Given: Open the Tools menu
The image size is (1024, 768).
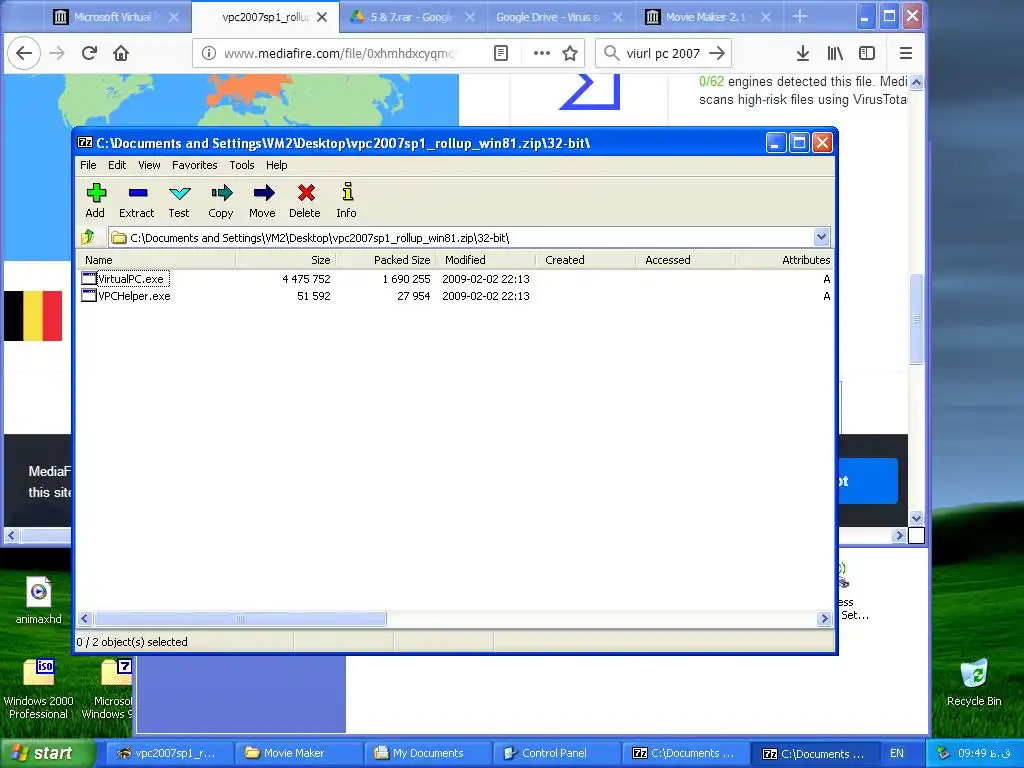Looking at the screenshot, I should [x=242, y=165].
